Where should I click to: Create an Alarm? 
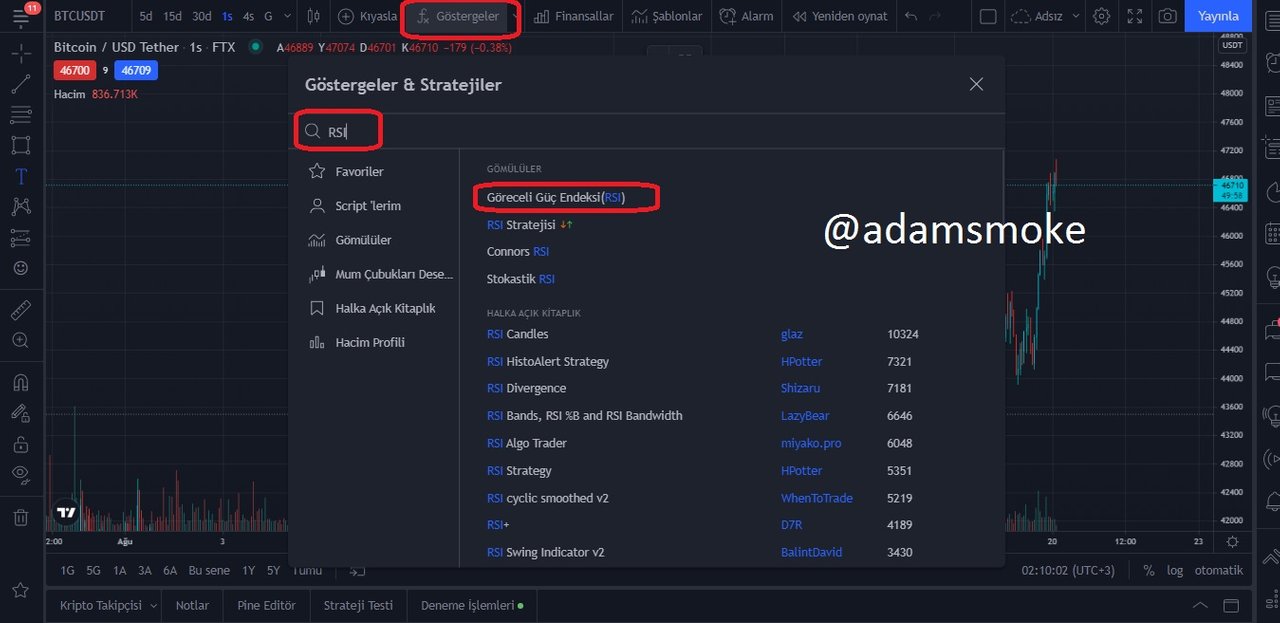pos(746,16)
